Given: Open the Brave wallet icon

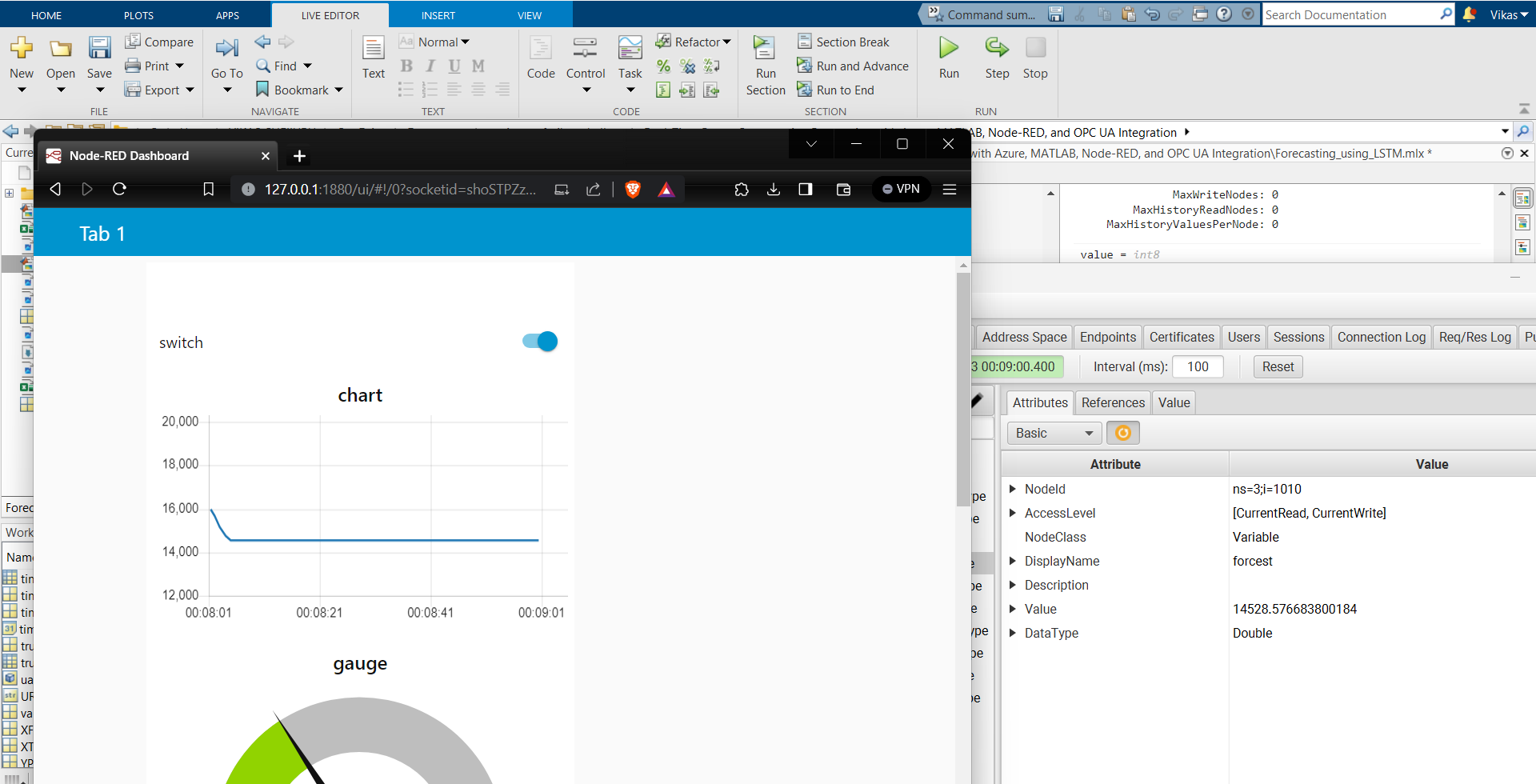Looking at the screenshot, I should coord(843,189).
